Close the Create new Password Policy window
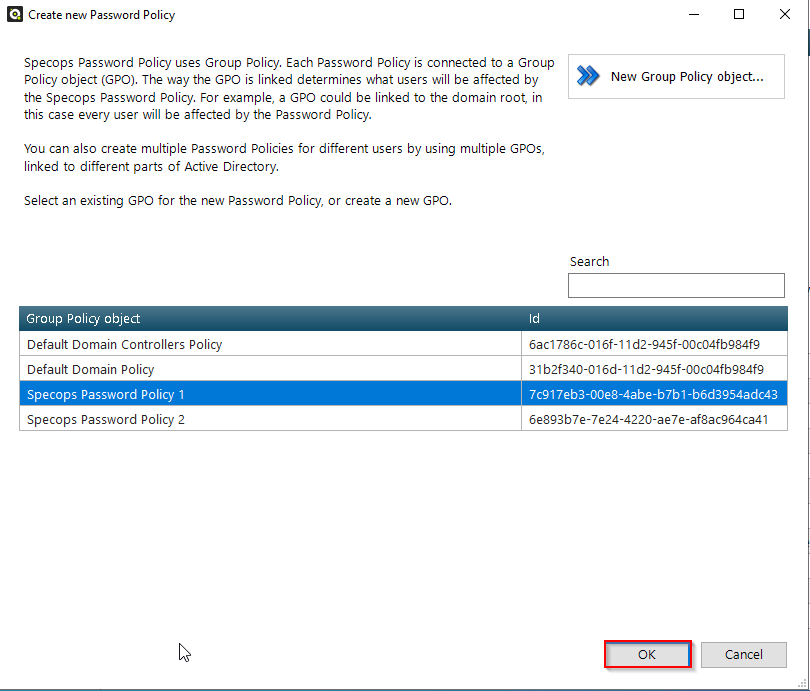Image resolution: width=810 pixels, height=691 pixels. coord(785,14)
